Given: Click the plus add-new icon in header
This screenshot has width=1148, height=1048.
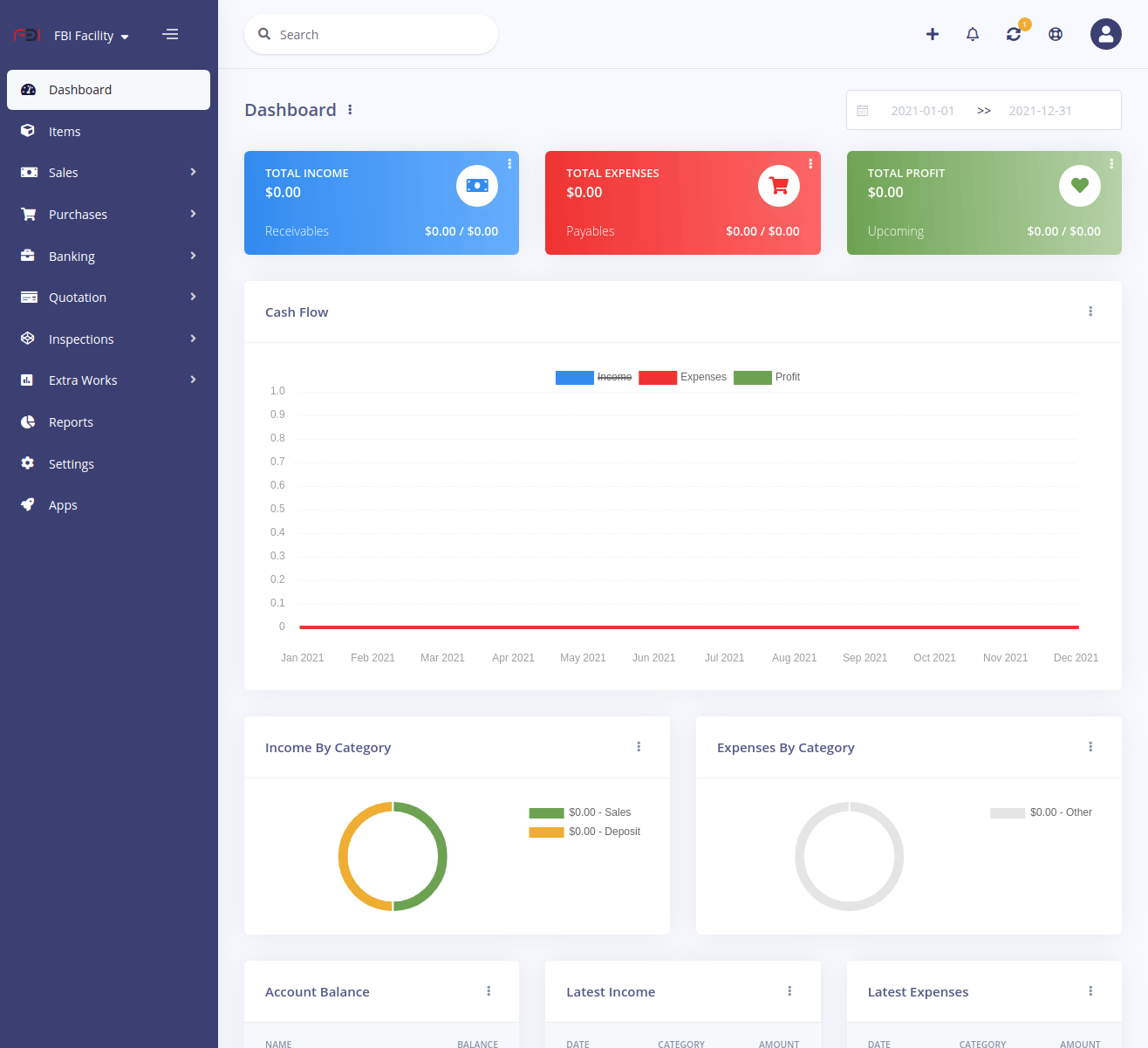Looking at the screenshot, I should coord(933,34).
